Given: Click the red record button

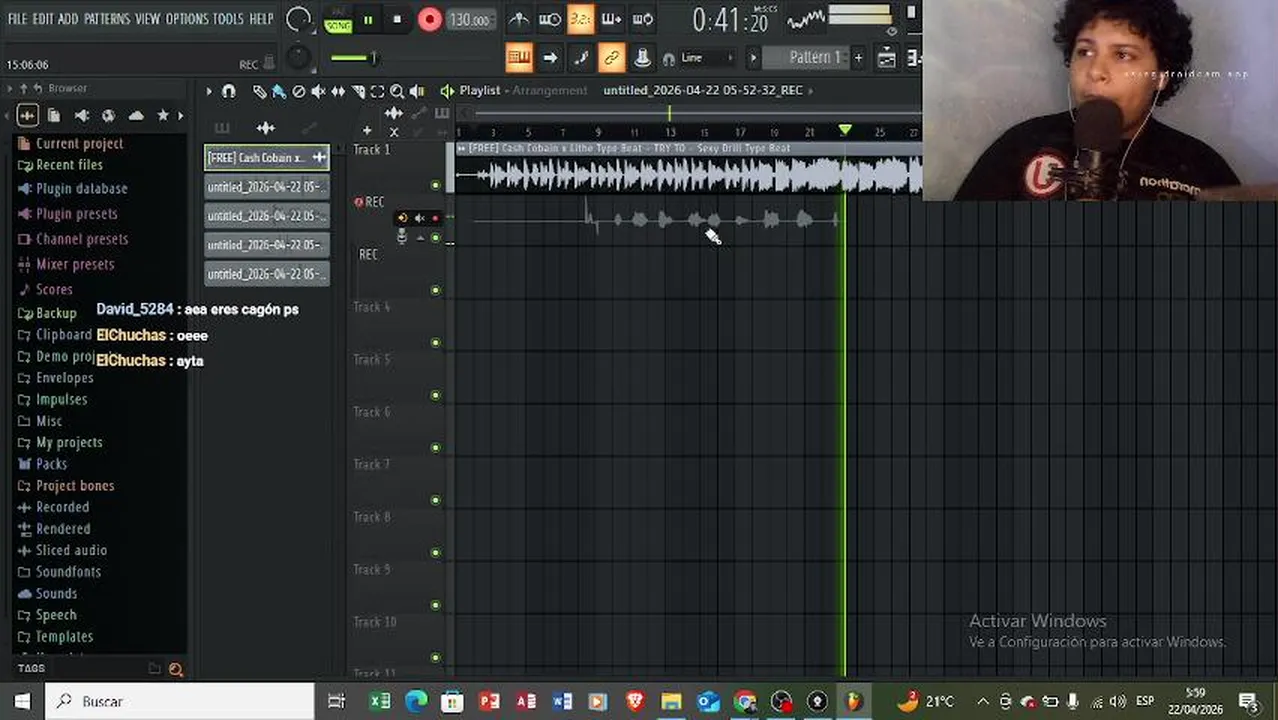Looking at the screenshot, I should (430, 19).
